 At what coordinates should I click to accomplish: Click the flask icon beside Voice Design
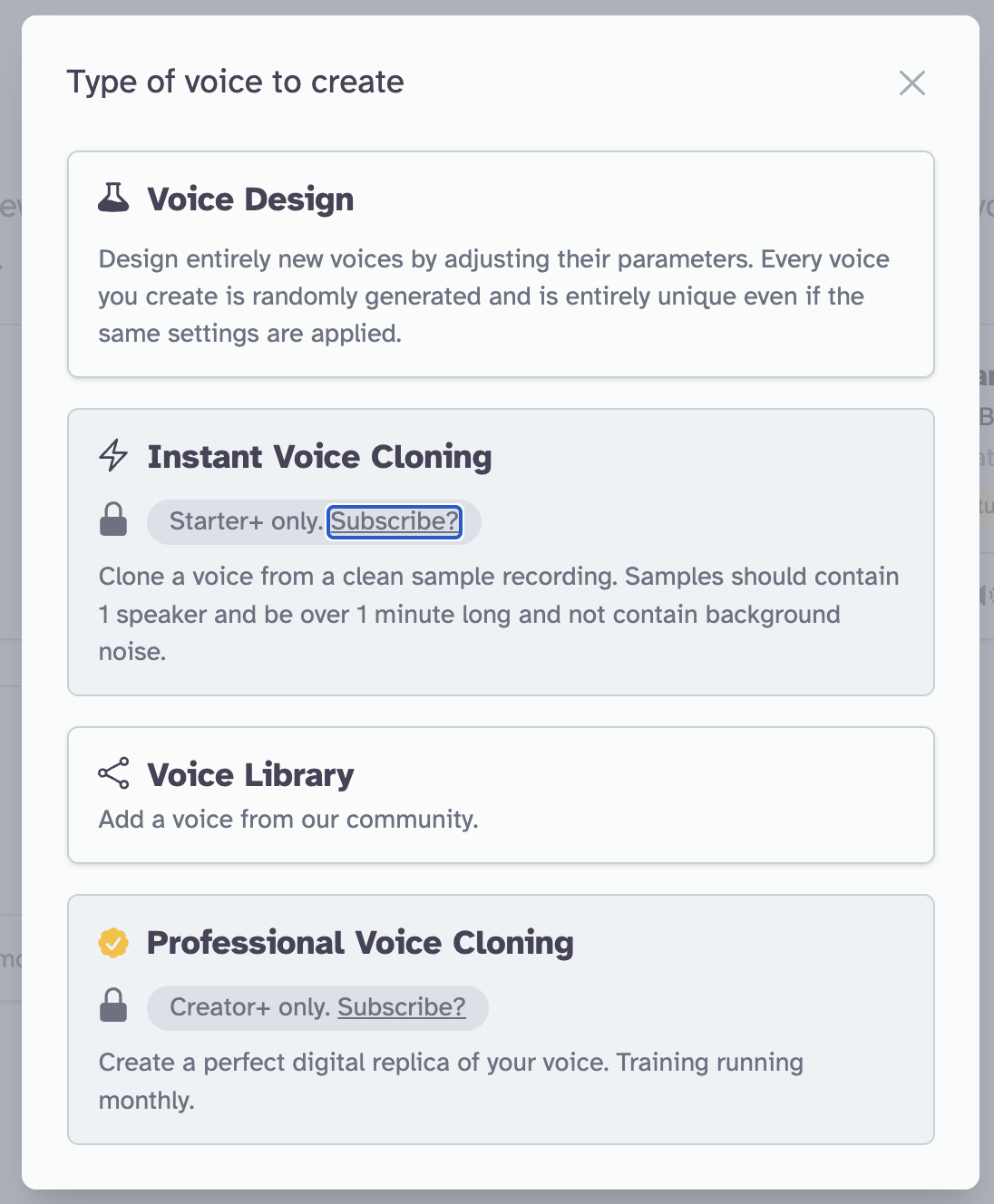pyautogui.click(x=113, y=198)
